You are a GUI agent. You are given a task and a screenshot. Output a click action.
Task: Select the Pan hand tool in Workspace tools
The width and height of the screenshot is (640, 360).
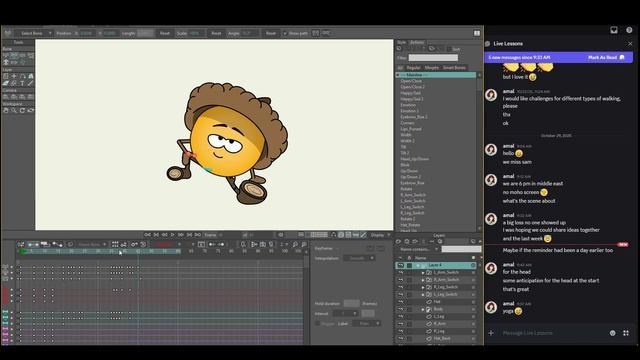[x=6, y=111]
